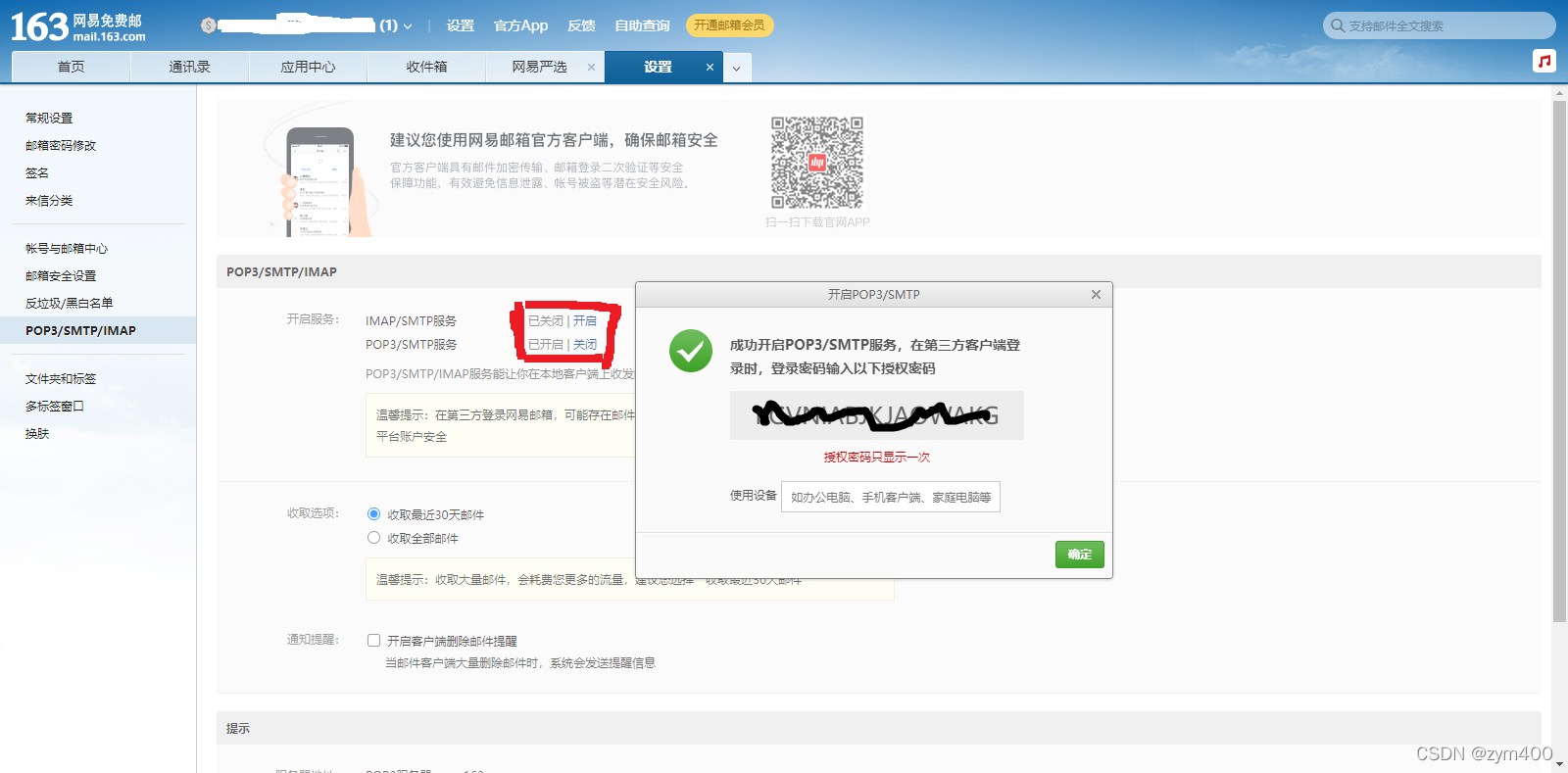The width and height of the screenshot is (1568, 773).
Task: Click the 163 mail logo
Action: 77,26
